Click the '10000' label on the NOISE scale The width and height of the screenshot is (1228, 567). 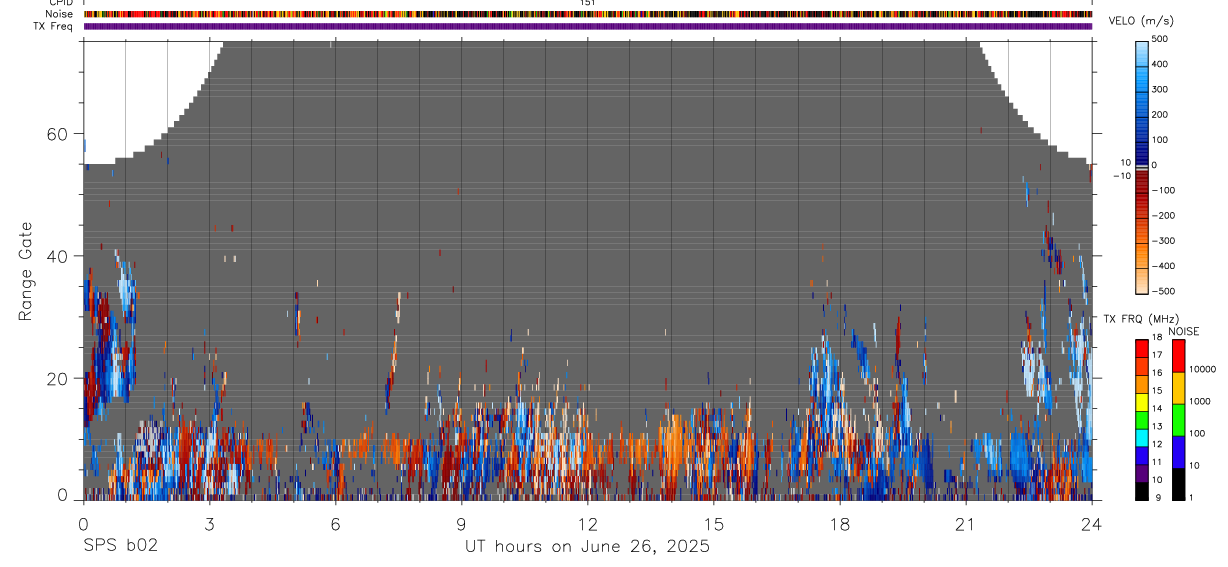(1201, 370)
